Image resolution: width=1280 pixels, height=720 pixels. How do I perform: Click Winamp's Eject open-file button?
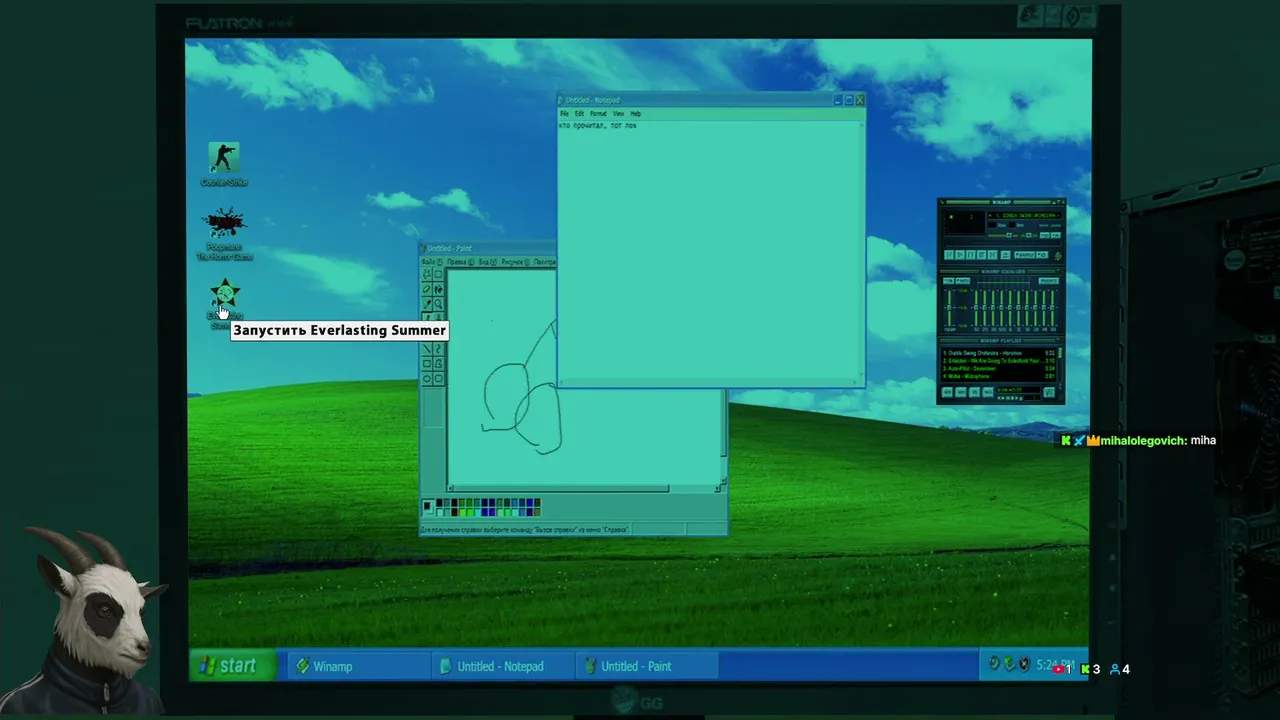click(1005, 255)
